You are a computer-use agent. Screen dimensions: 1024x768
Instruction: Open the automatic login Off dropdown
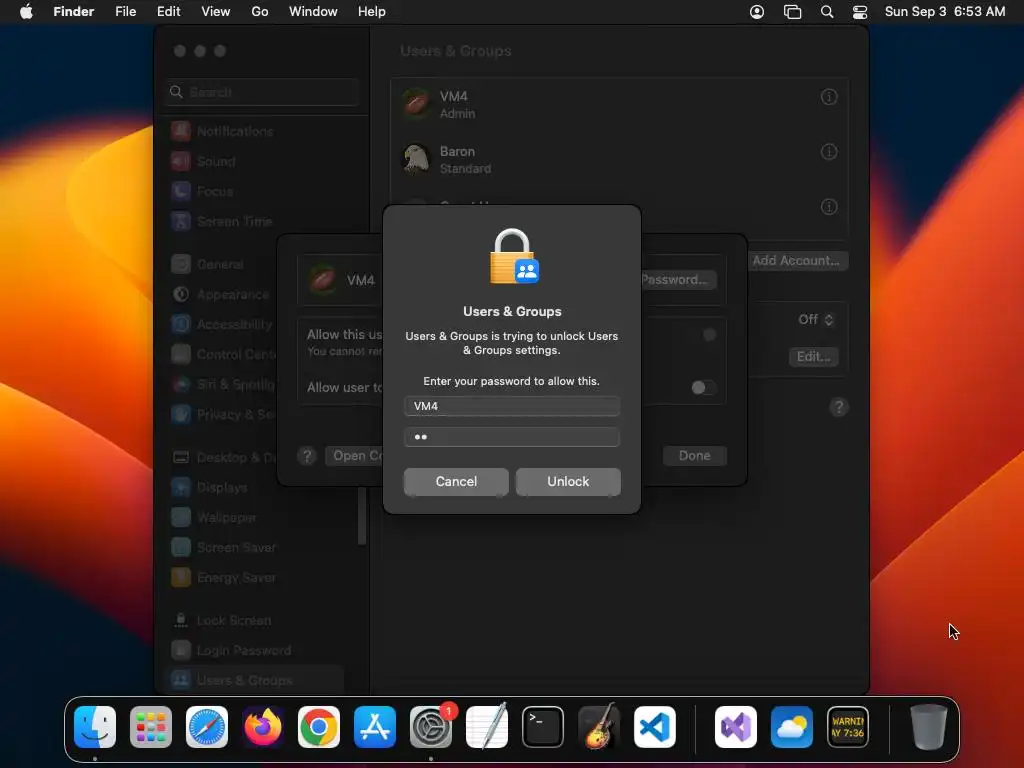click(x=816, y=319)
